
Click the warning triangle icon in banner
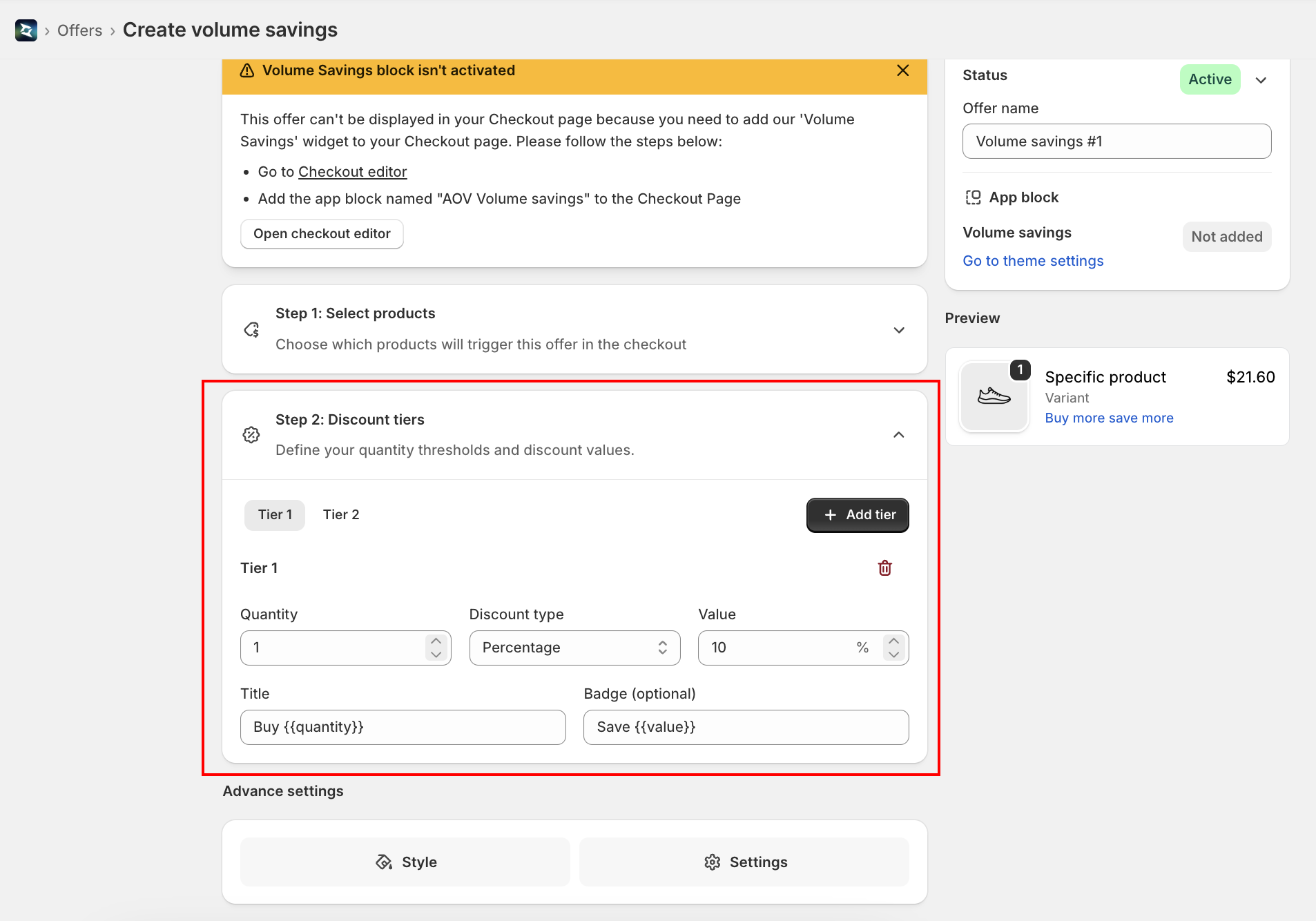(x=246, y=70)
